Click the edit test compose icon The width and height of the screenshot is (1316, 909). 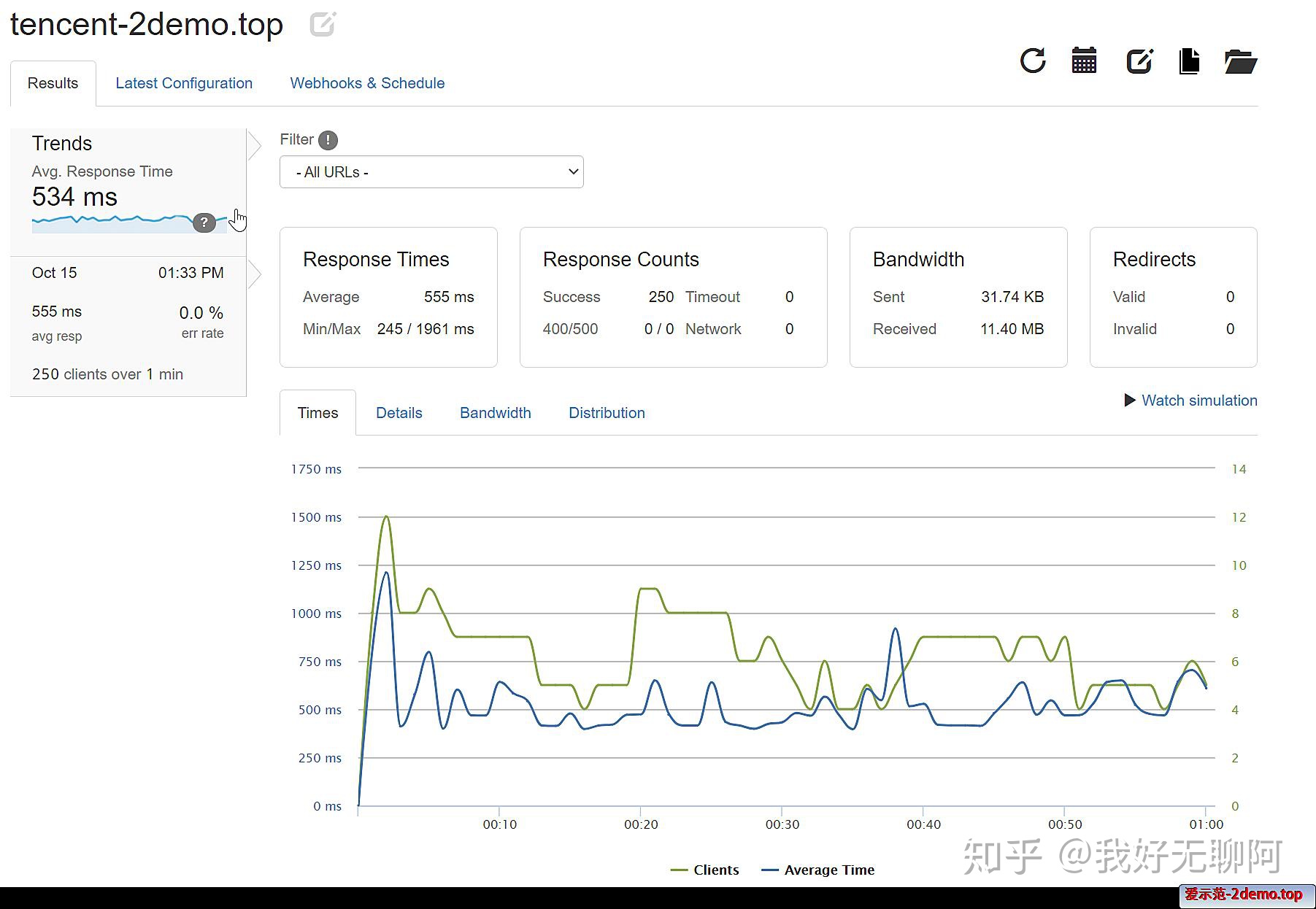(x=1139, y=61)
